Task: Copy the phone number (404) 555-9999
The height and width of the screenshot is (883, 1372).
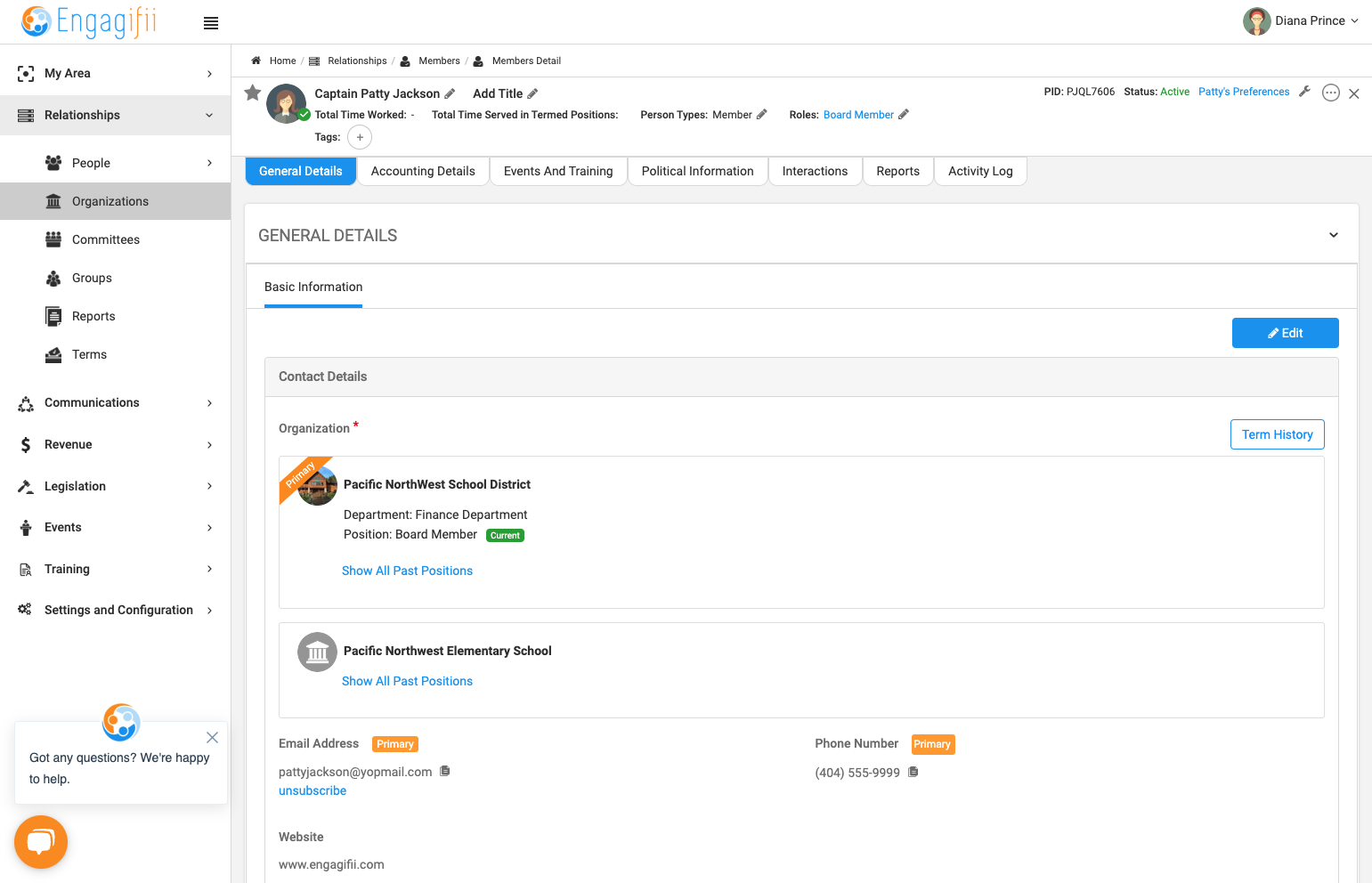Action: coord(913,772)
